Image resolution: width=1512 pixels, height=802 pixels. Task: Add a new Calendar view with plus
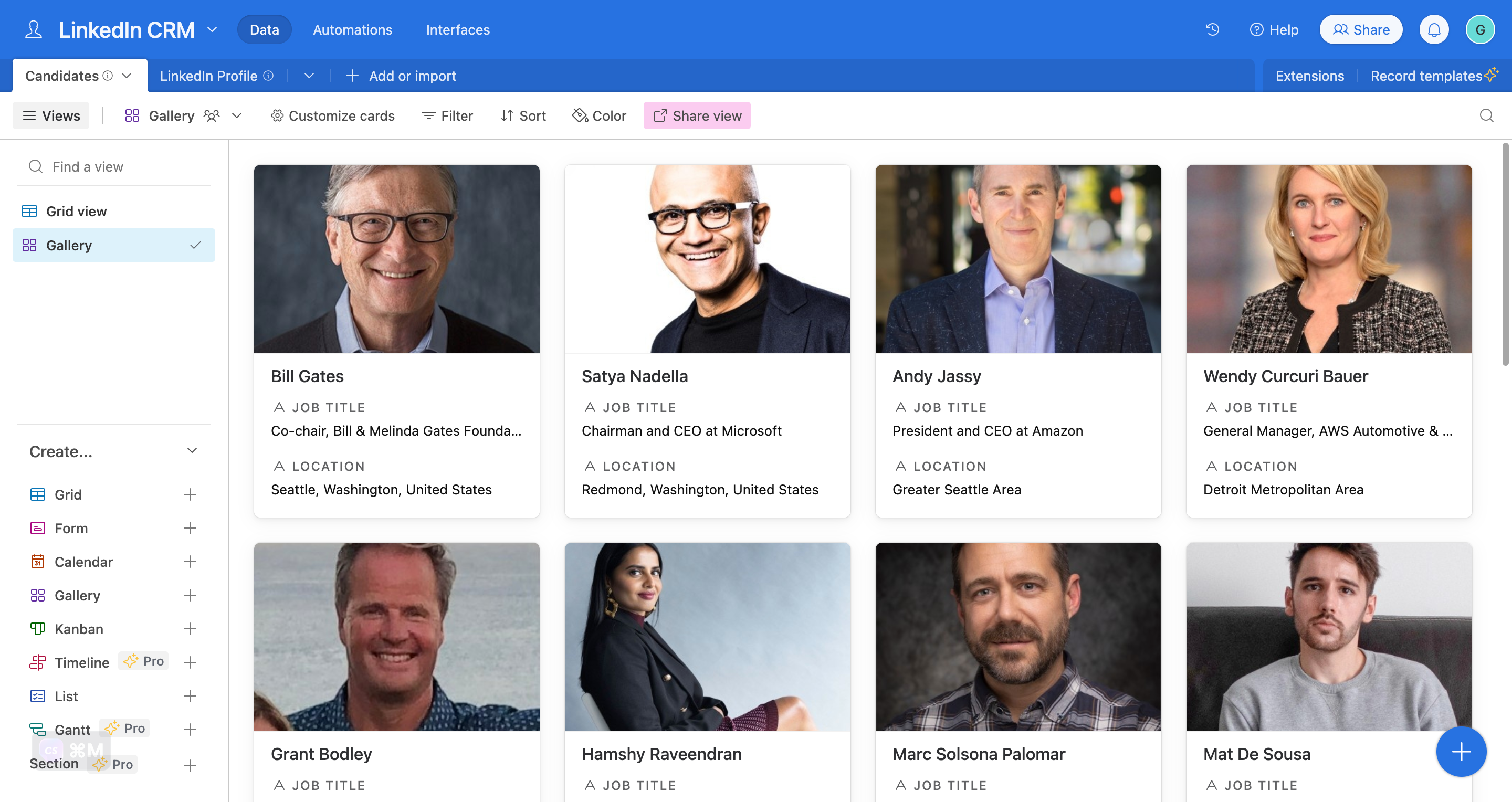tap(190, 562)
